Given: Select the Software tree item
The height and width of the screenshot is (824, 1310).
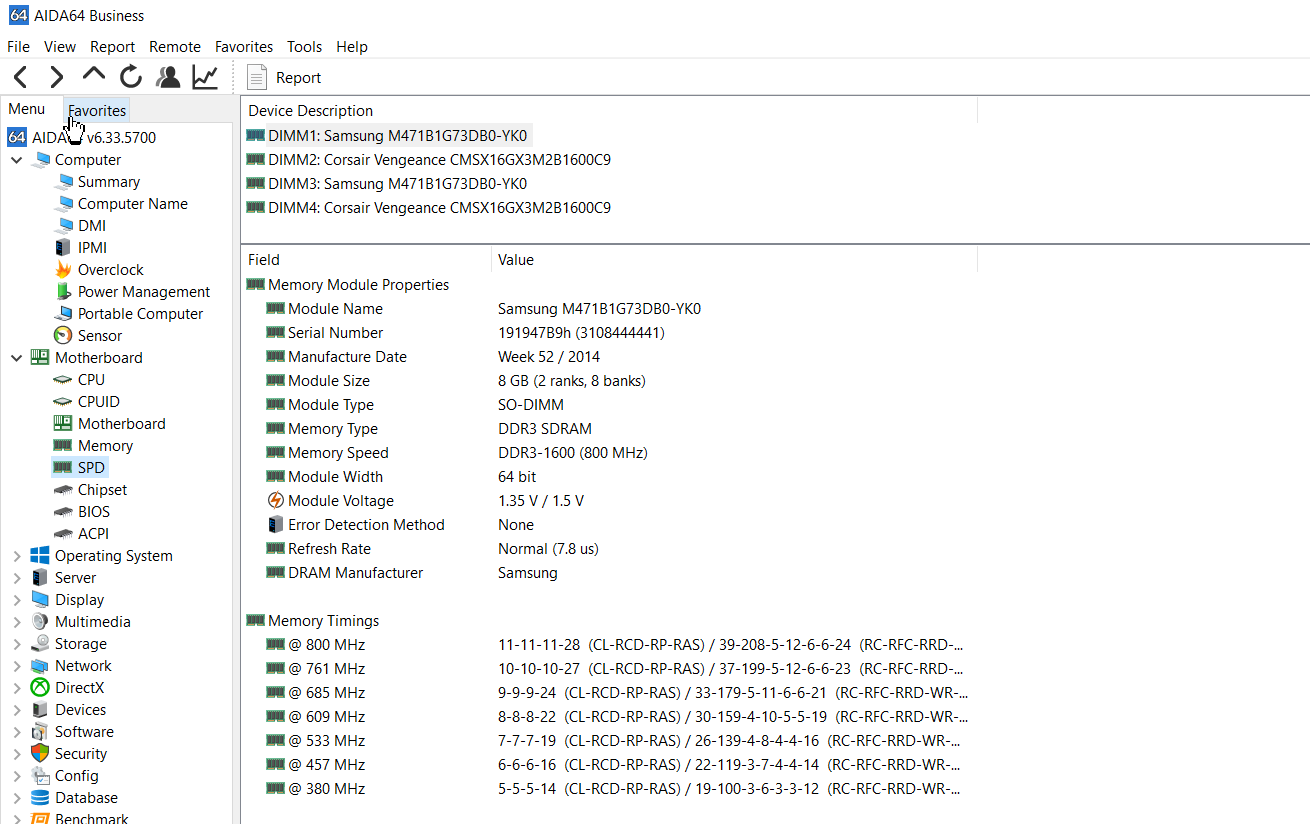Looking at the screenshot, I should tap(84, 731).
